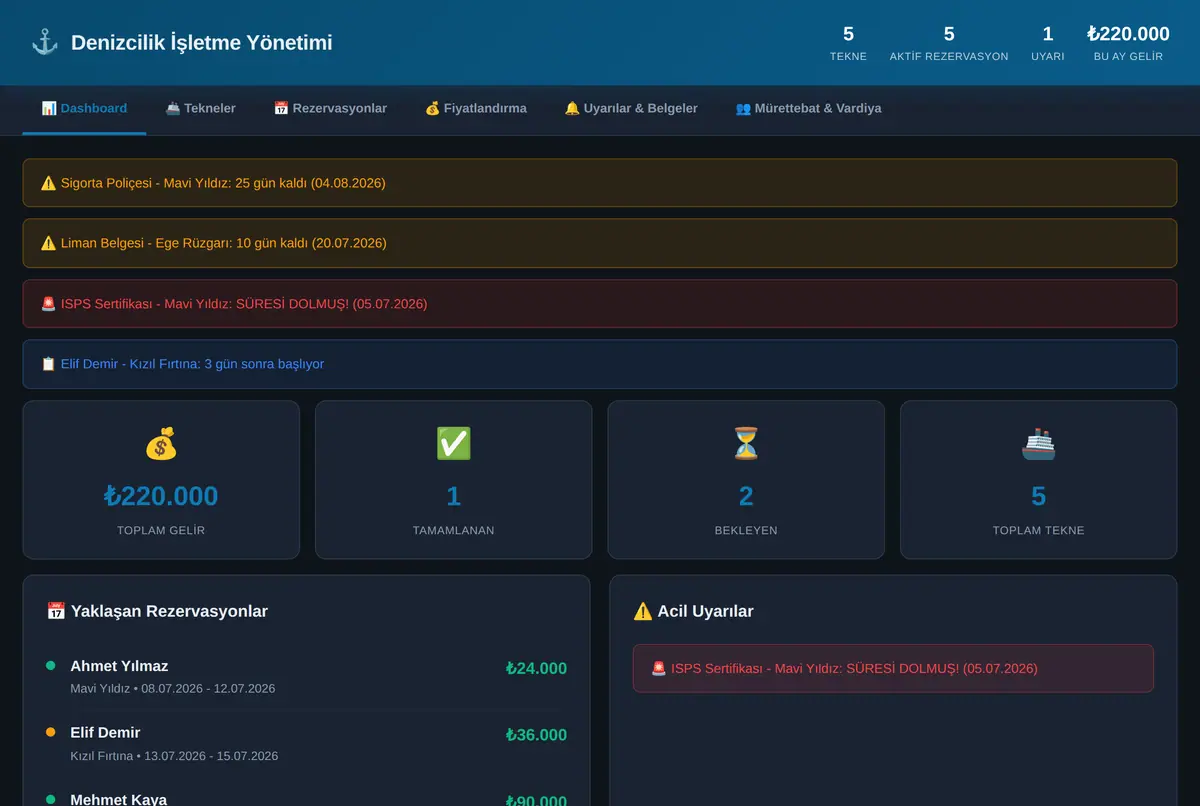1200x806 pixels.
Task: Click the Bu Ay Gelir header stat
Action: pos(1128,43)
